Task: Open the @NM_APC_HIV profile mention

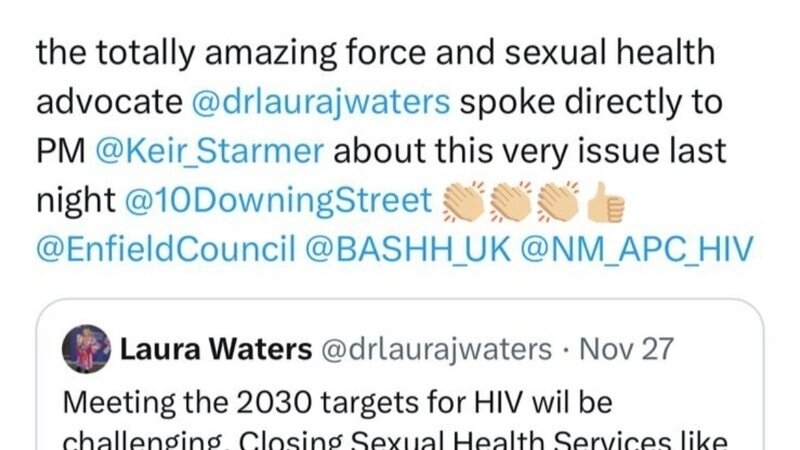Action: 637,249
